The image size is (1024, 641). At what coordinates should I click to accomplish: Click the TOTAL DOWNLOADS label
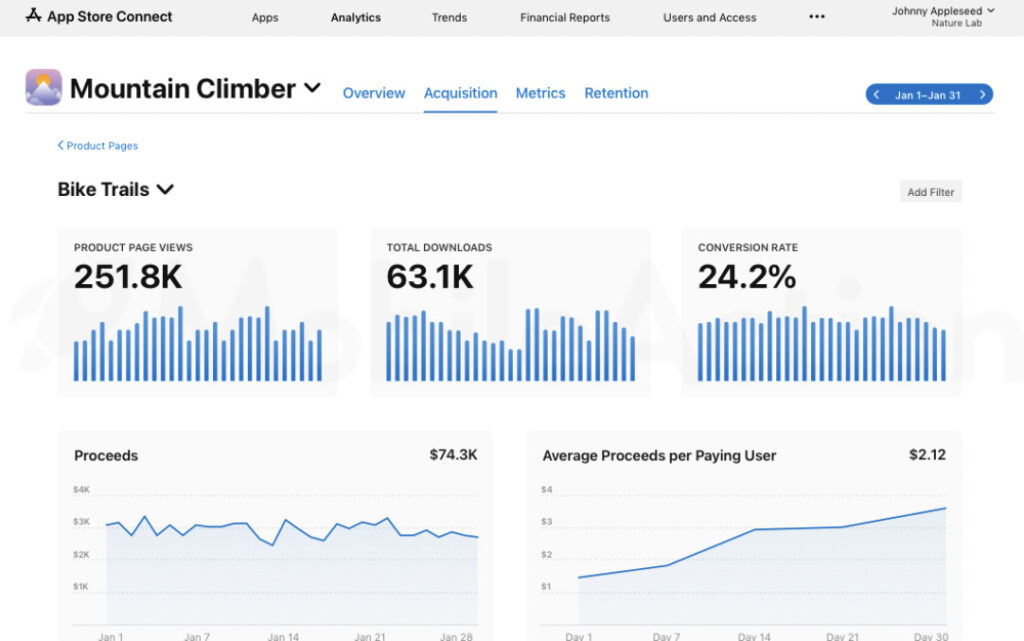[440, 247]
